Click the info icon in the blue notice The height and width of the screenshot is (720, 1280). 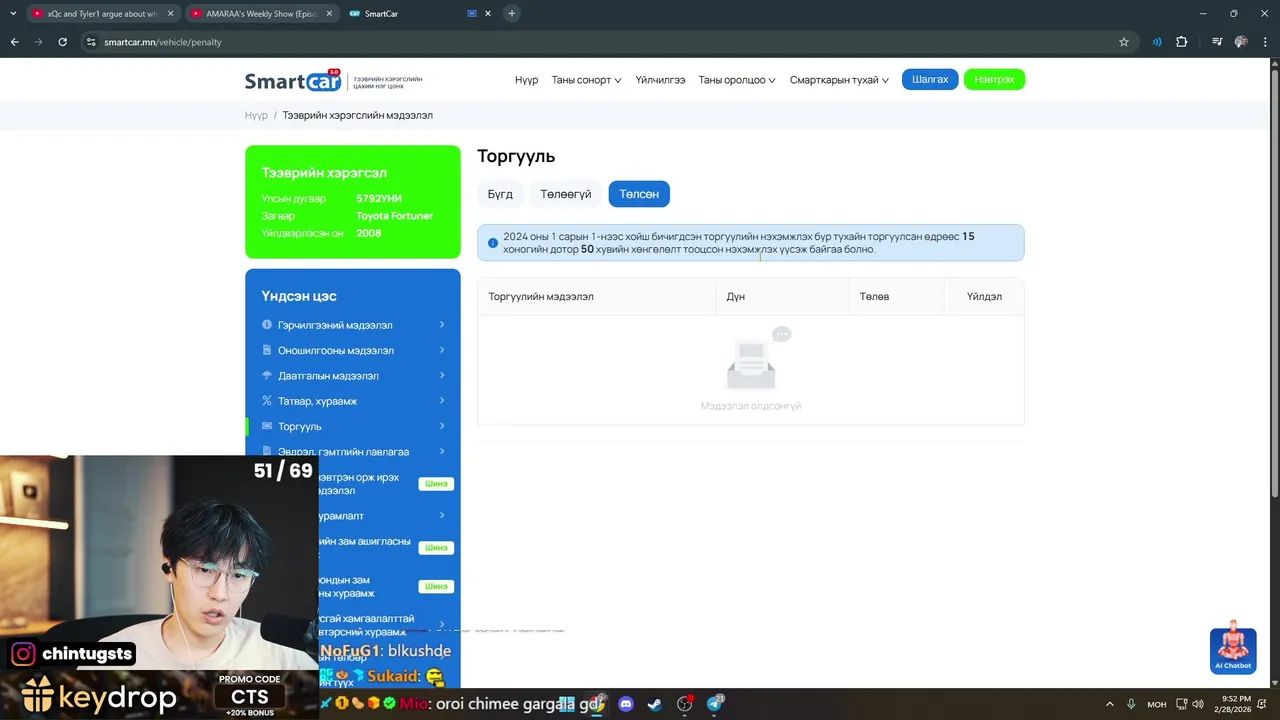coord(492,243)
